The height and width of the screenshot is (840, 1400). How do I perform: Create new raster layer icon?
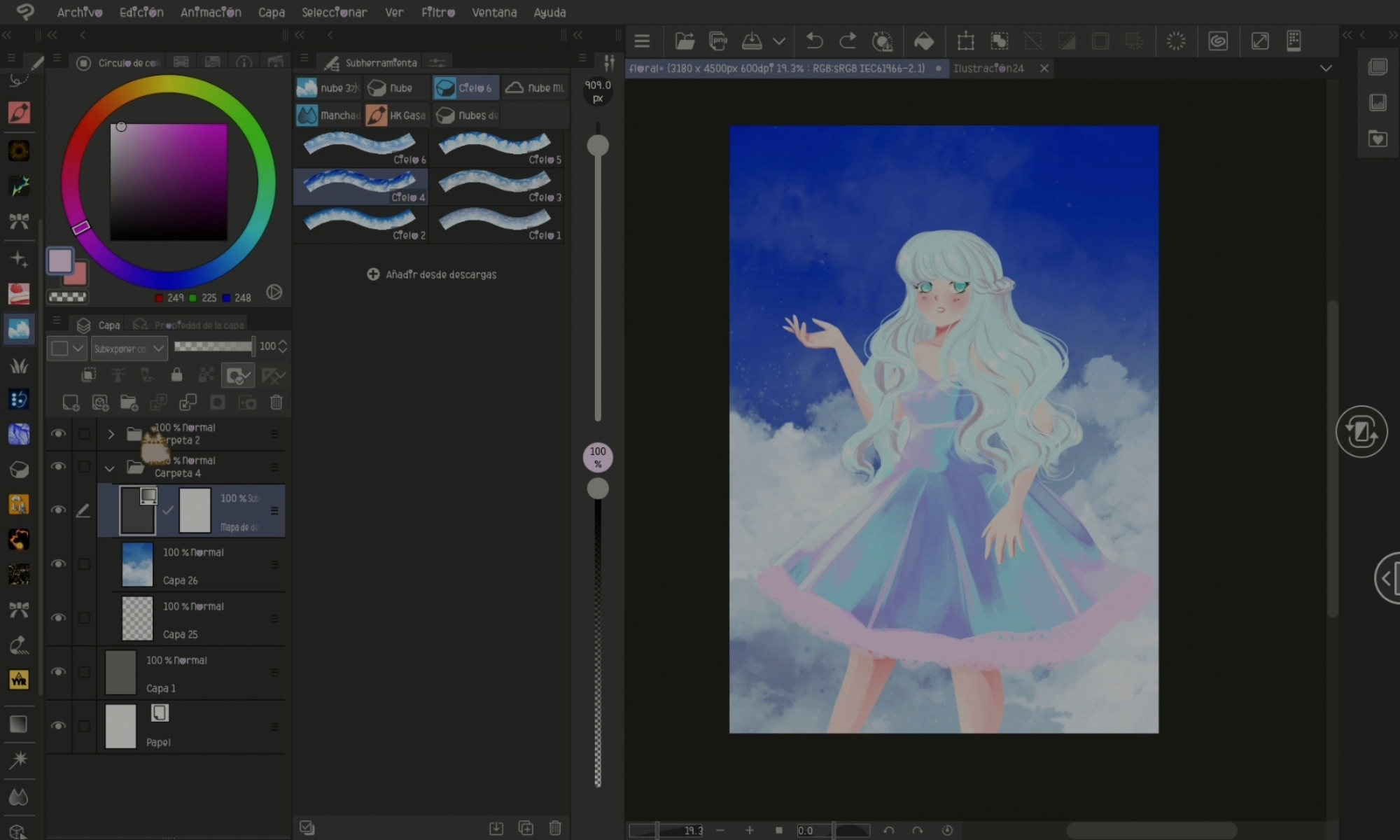(71, 402)
